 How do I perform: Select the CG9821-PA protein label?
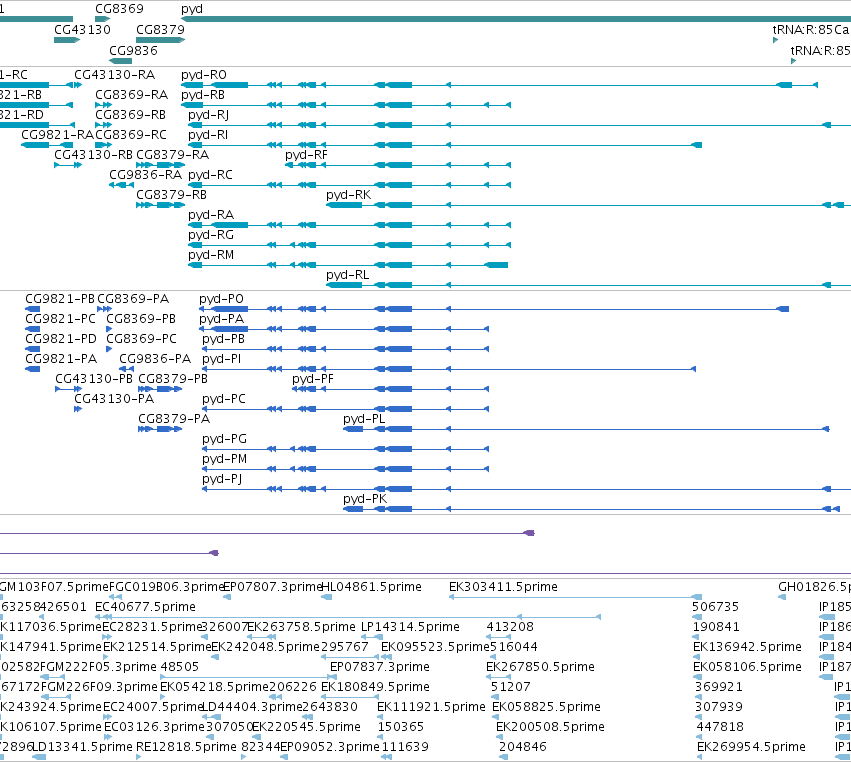61,359
